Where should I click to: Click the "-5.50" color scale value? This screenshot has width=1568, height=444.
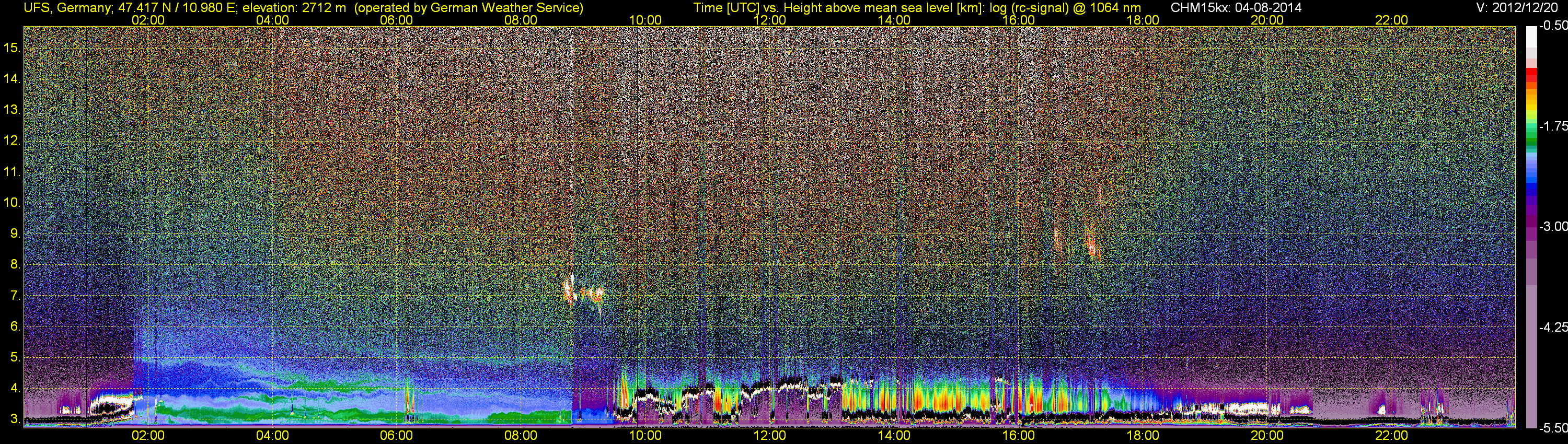tap(1553, 428)
